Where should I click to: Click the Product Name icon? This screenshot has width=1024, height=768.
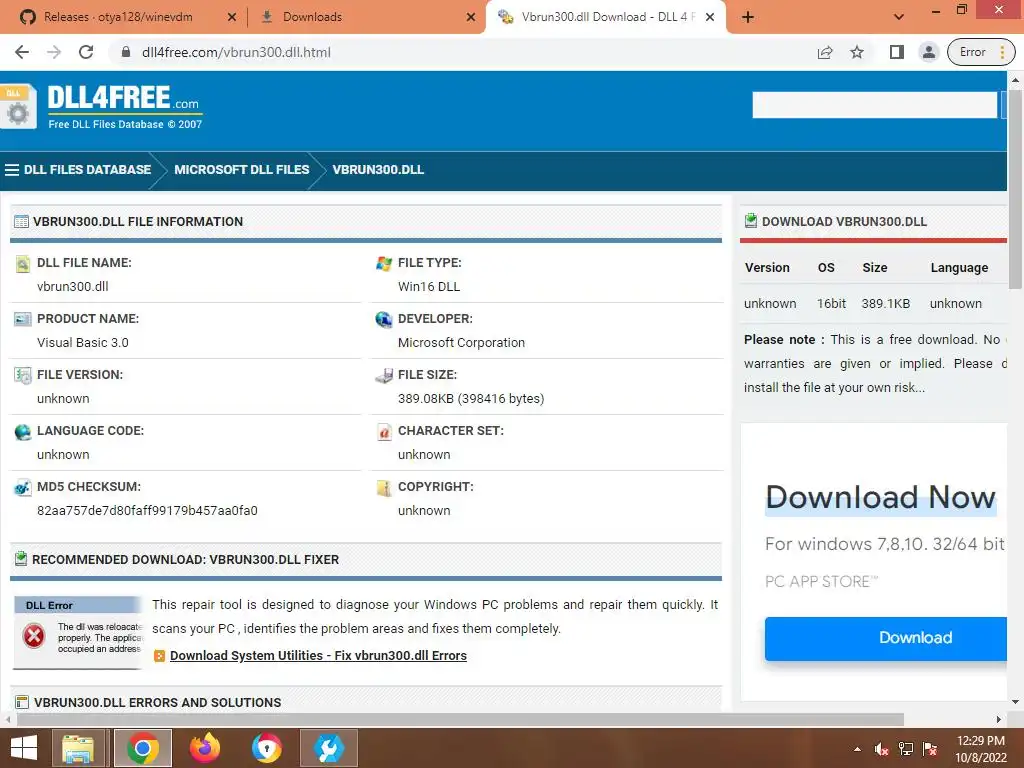pyautogui.click(x=22, y=319)
